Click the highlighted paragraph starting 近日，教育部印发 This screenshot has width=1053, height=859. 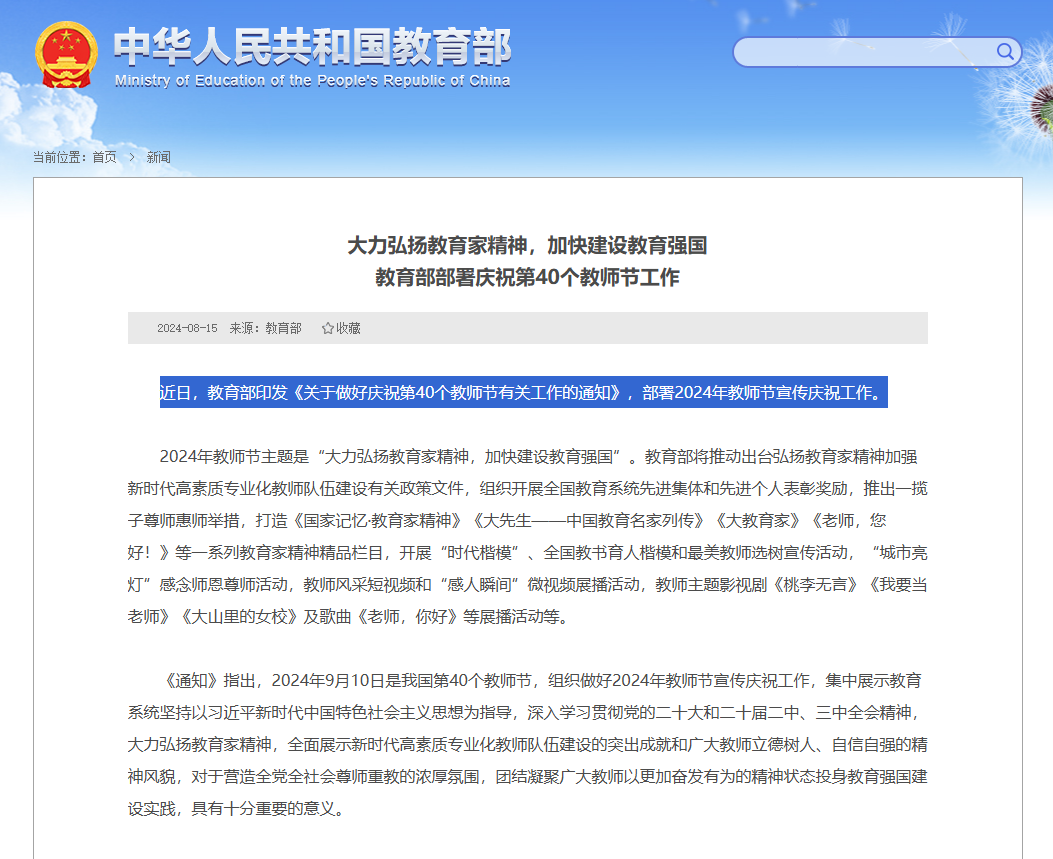pos(524,392)
